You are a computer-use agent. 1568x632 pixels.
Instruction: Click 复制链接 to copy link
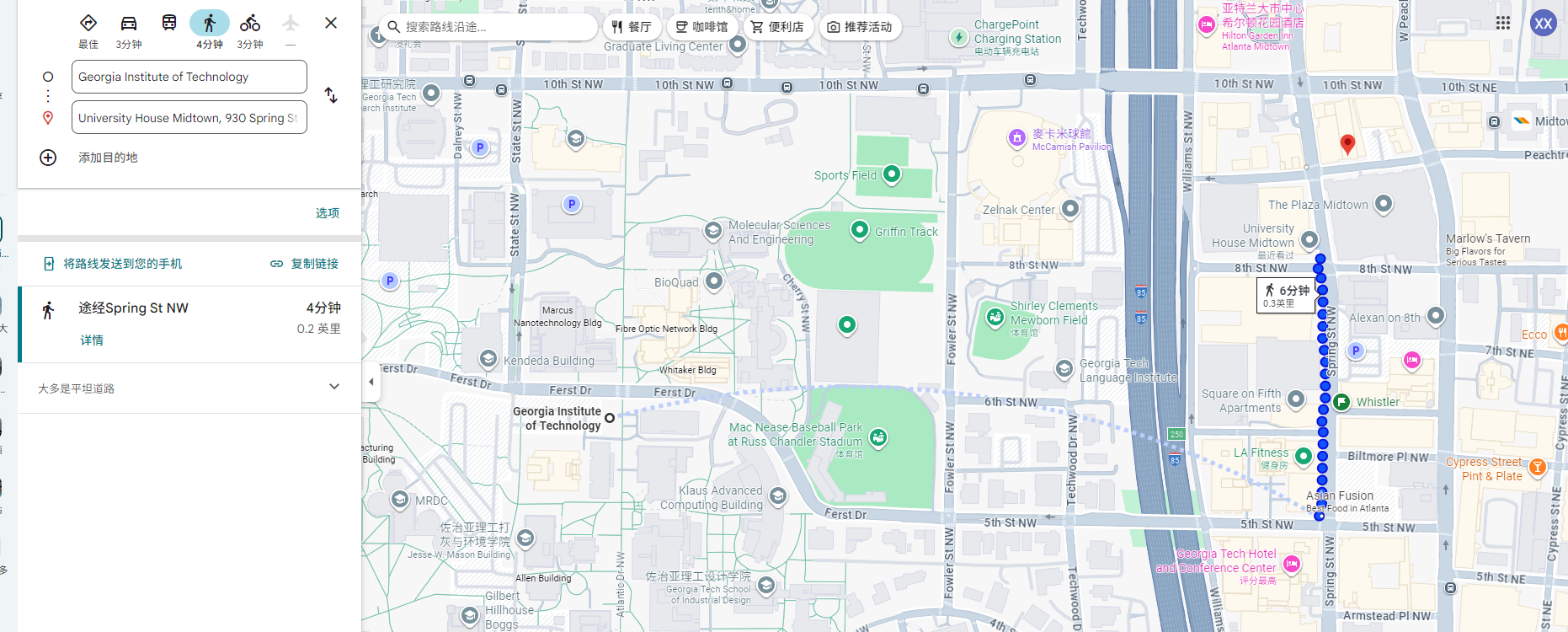(x=305, y=264)
